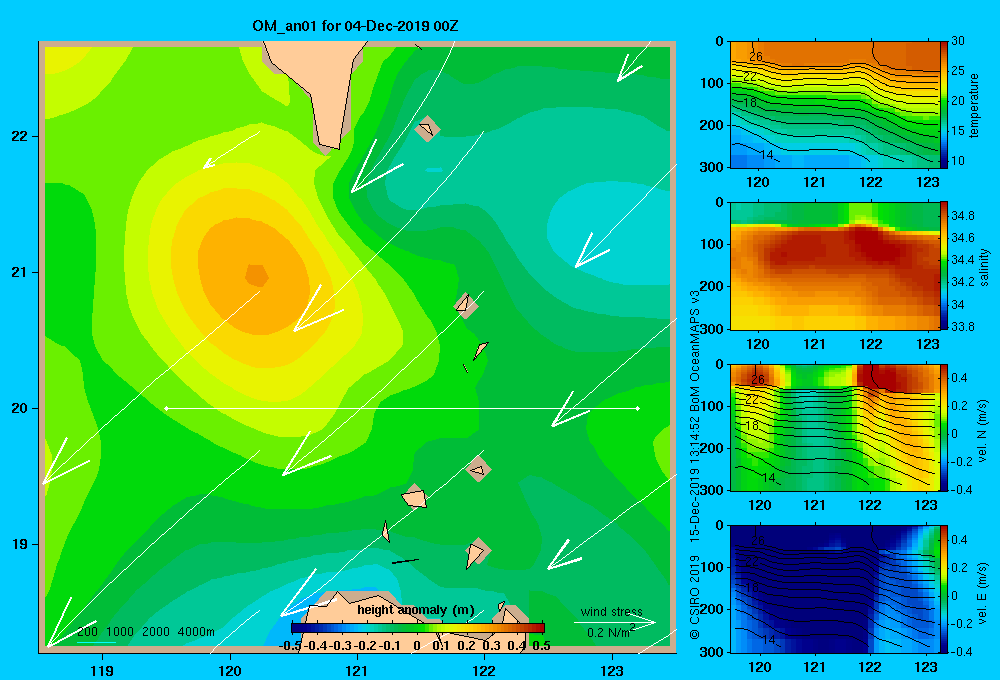
Task: Click the wind arrow in the map's top-right corner
Action: pos(633,62)
